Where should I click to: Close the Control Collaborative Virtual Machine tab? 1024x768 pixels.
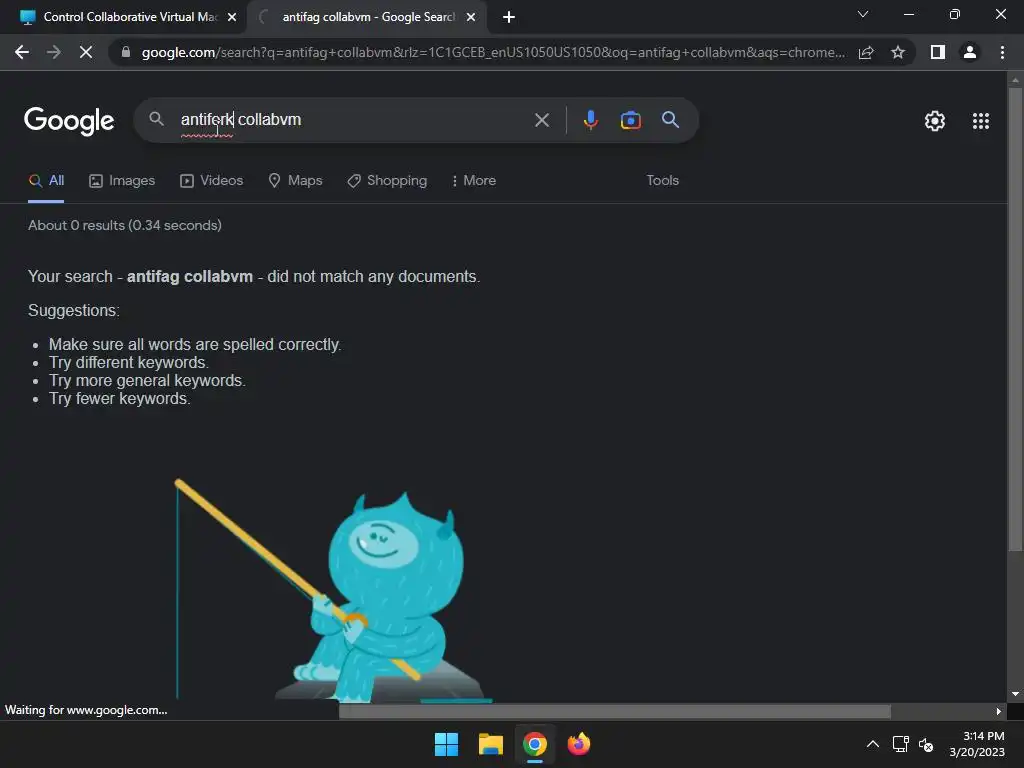(232, 18)
